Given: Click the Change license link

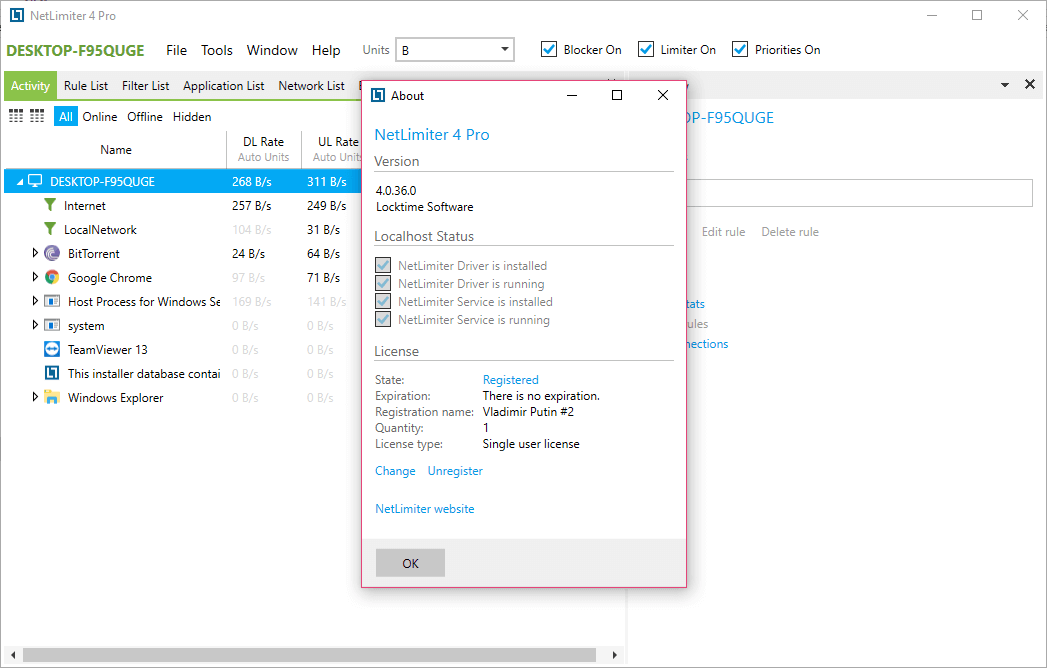Looking at the screenshot, I should (395, 471).
